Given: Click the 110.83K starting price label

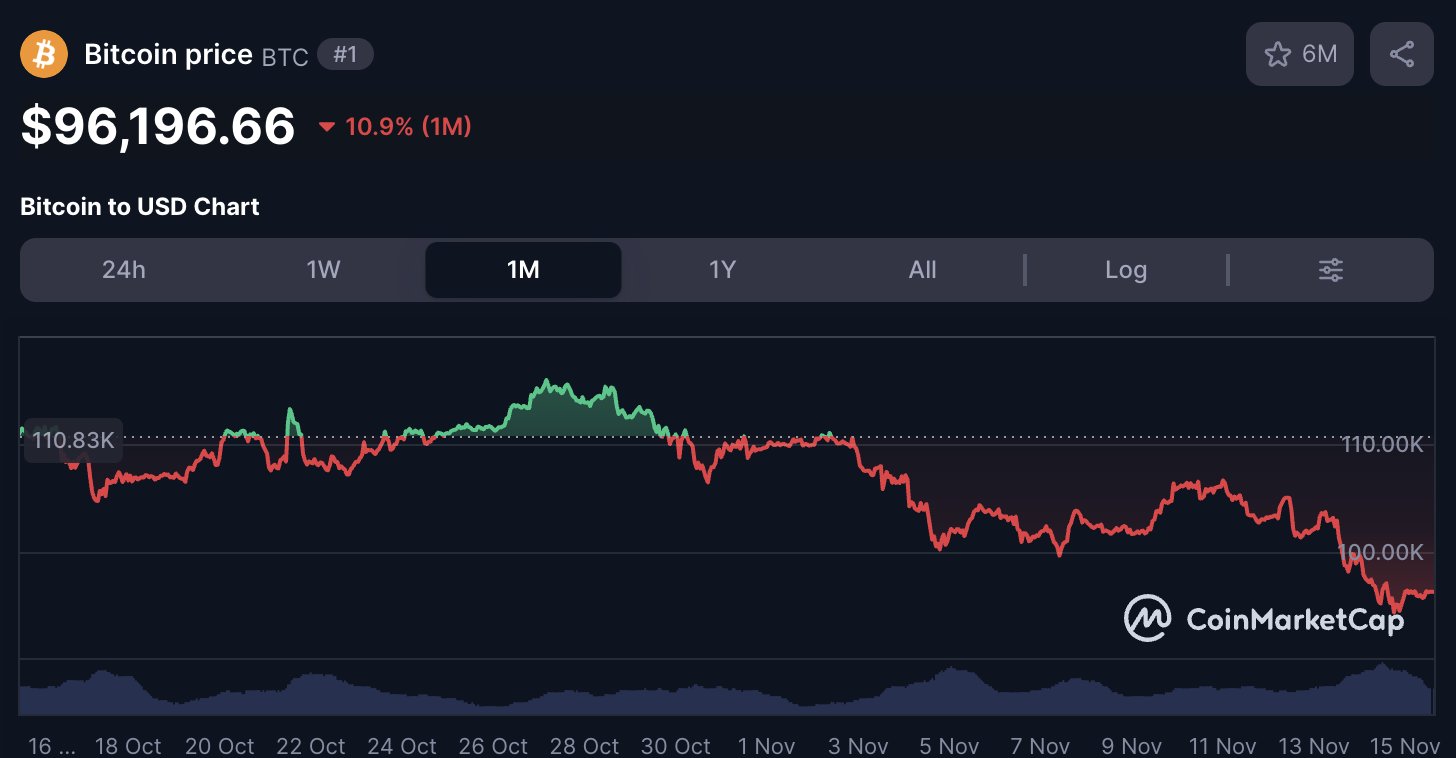Looking at the screenshot, I should click(x=73, y=440).
